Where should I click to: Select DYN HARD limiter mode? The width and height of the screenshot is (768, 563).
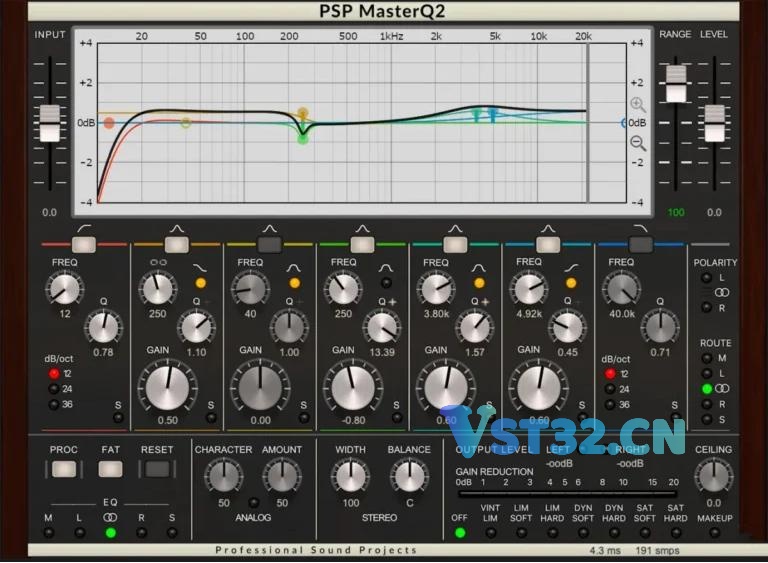pyautogui.click(x=614, y=533)
